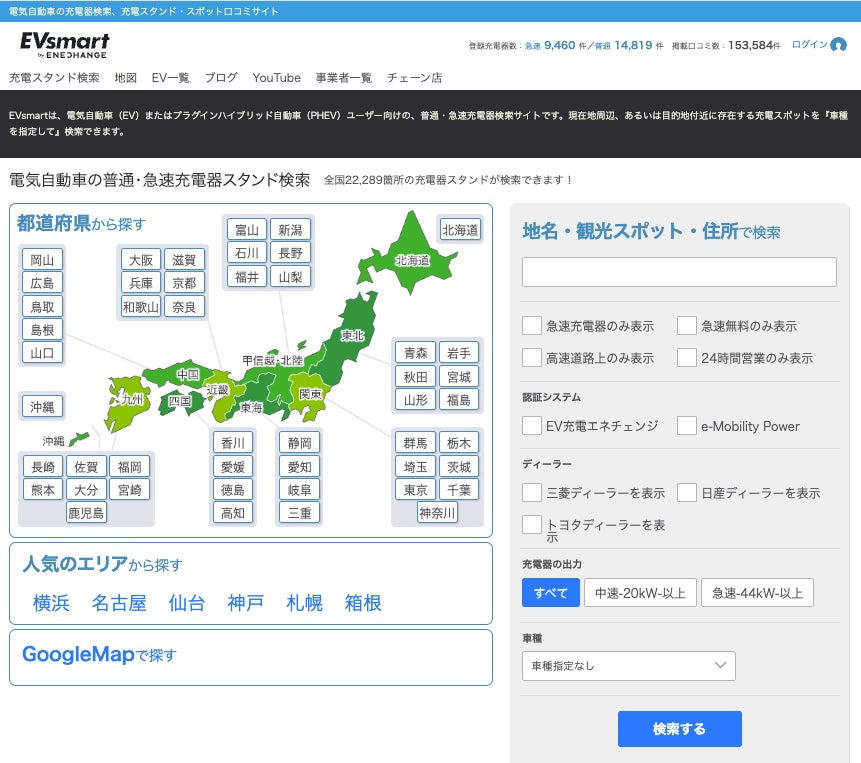This screenshot has height=763, width=861.
Task: Open the 車種指定なし vehicle dropdown
Action: 628,666
